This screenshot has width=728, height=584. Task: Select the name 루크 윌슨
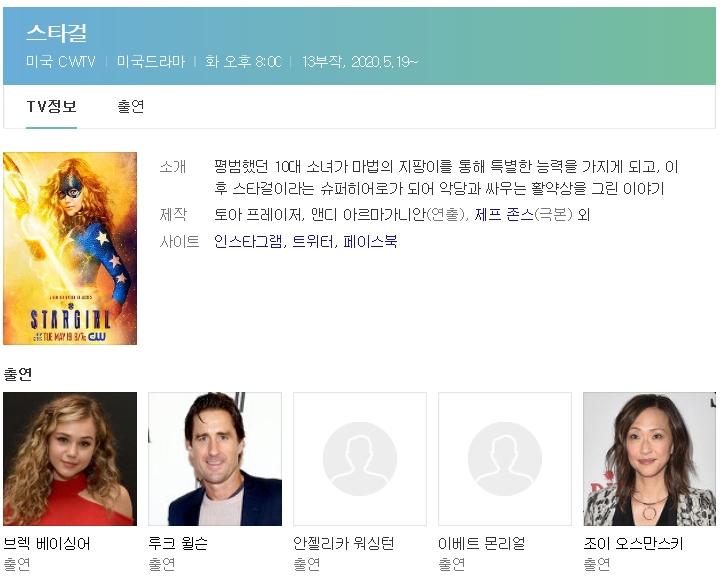[x=178, y=543]
